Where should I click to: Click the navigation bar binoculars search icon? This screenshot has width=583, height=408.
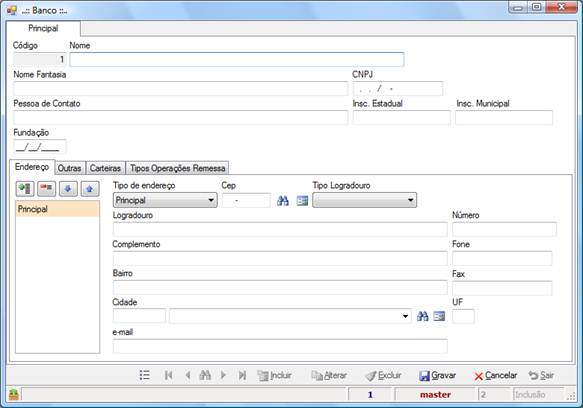pos(205,375)
